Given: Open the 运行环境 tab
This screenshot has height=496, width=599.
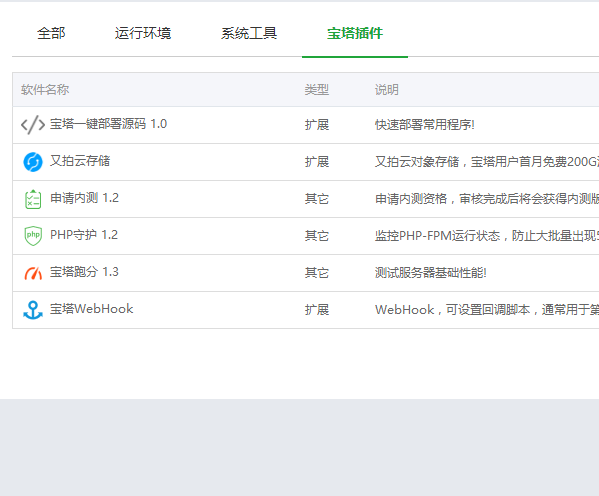Looking at the screenshot, I should tap(143, 33).
